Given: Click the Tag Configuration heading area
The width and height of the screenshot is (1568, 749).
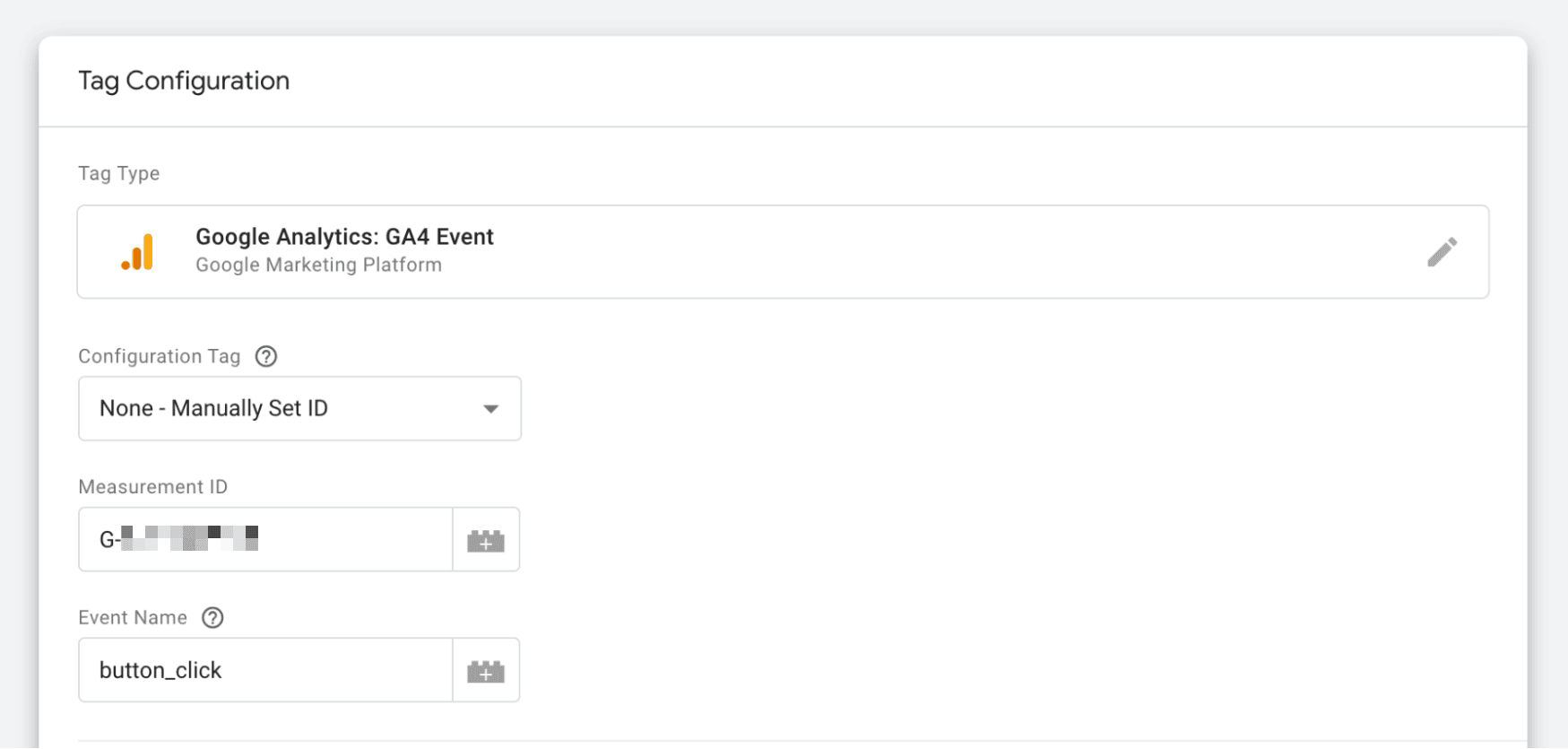Looking at the screenshot, I should [x=184, y=81].
